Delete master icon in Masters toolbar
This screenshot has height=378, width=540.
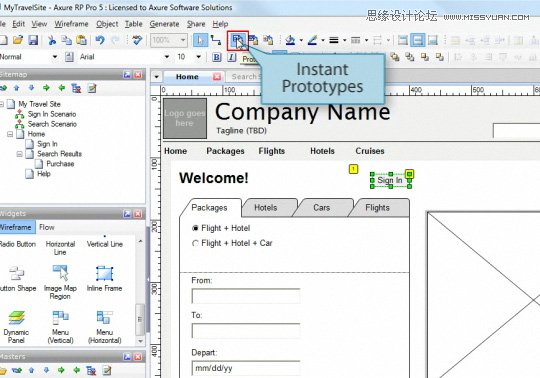click(x=91, y=370)
